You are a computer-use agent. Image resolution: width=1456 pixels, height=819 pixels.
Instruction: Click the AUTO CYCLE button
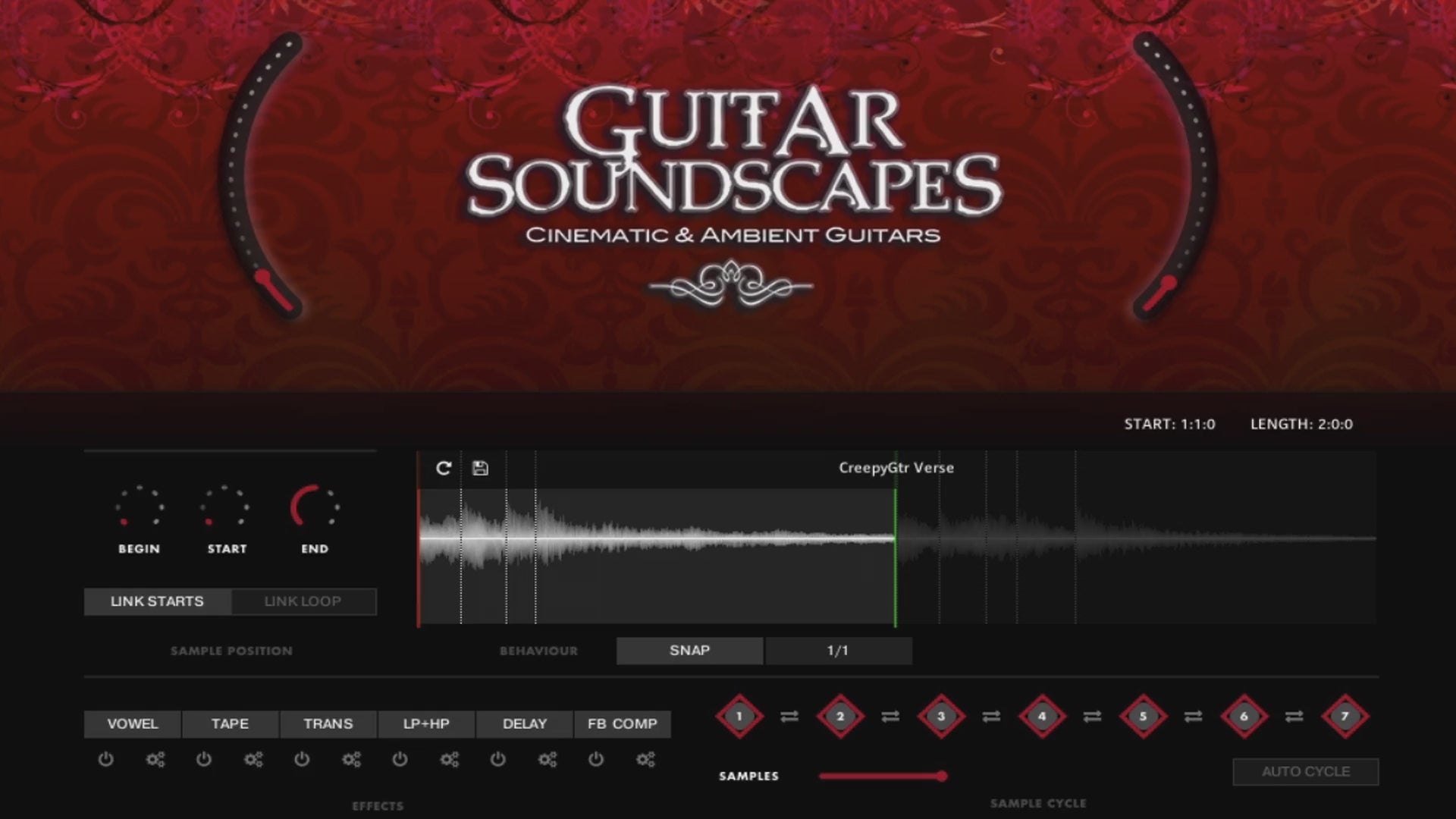coord(1305,771)
